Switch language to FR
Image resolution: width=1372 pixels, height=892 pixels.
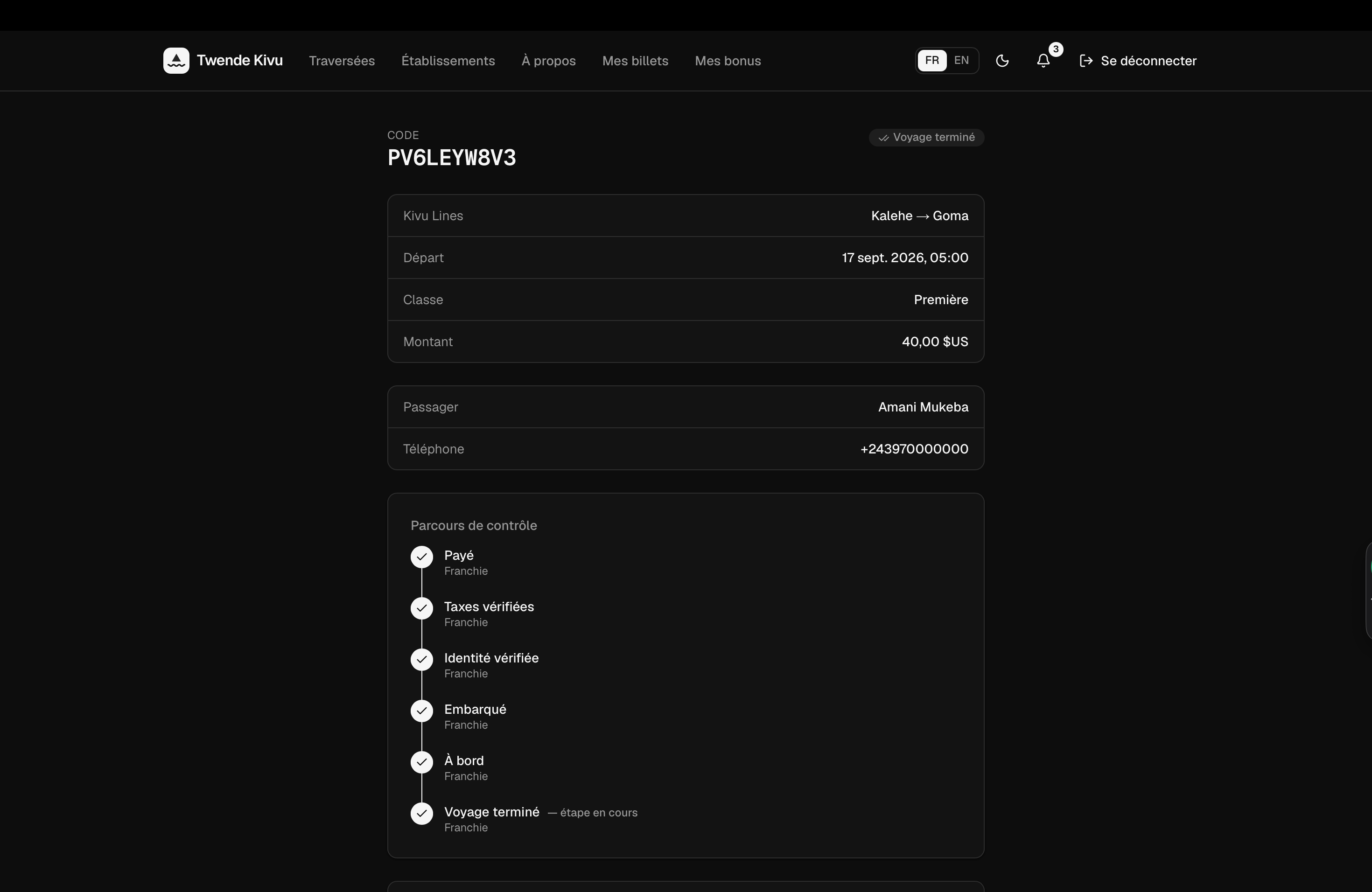(931, 61)
